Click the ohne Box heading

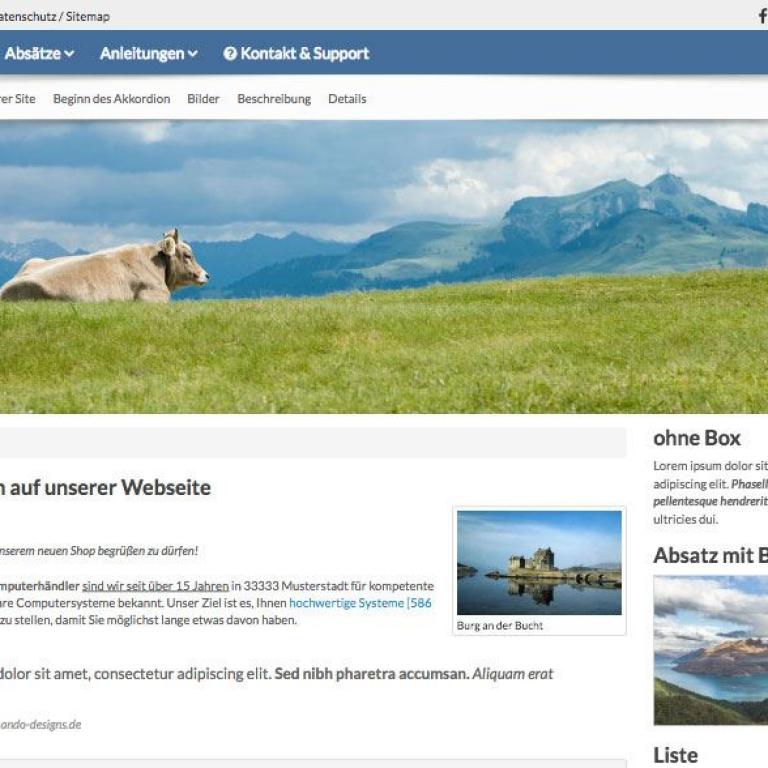coord(696,438)
